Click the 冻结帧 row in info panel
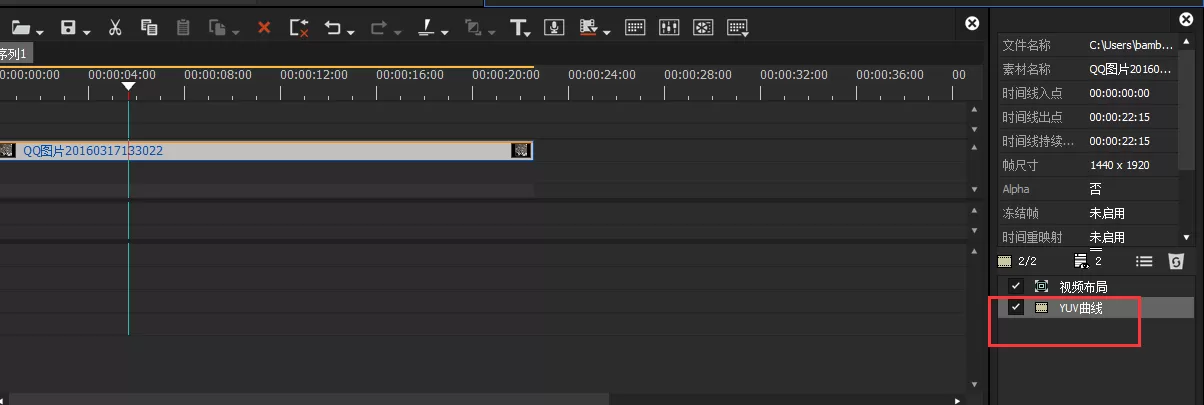The height and width of the screenshot is (405, 1204). click(x=1090, y=213)
